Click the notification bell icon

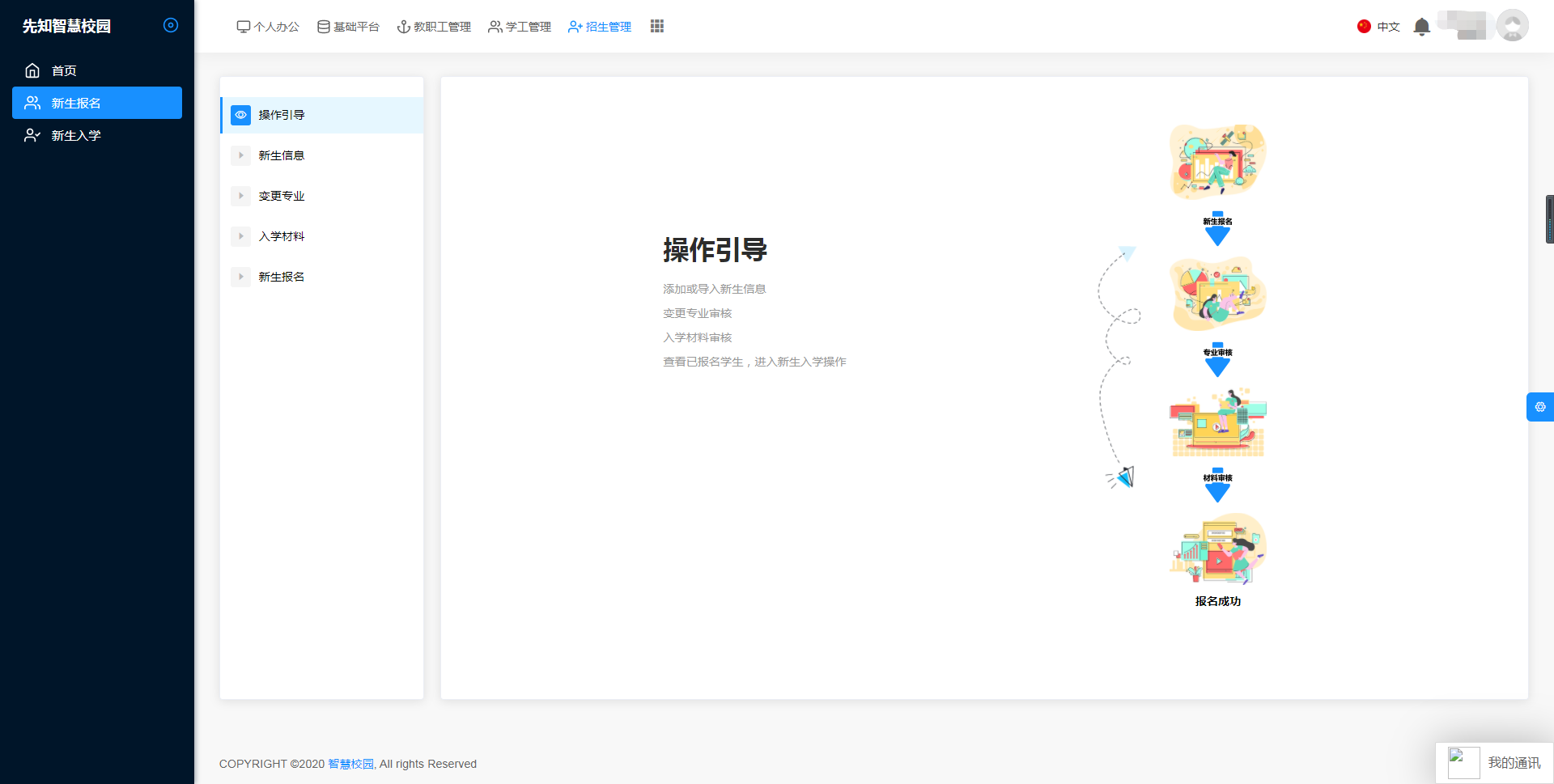(1421, 27)
